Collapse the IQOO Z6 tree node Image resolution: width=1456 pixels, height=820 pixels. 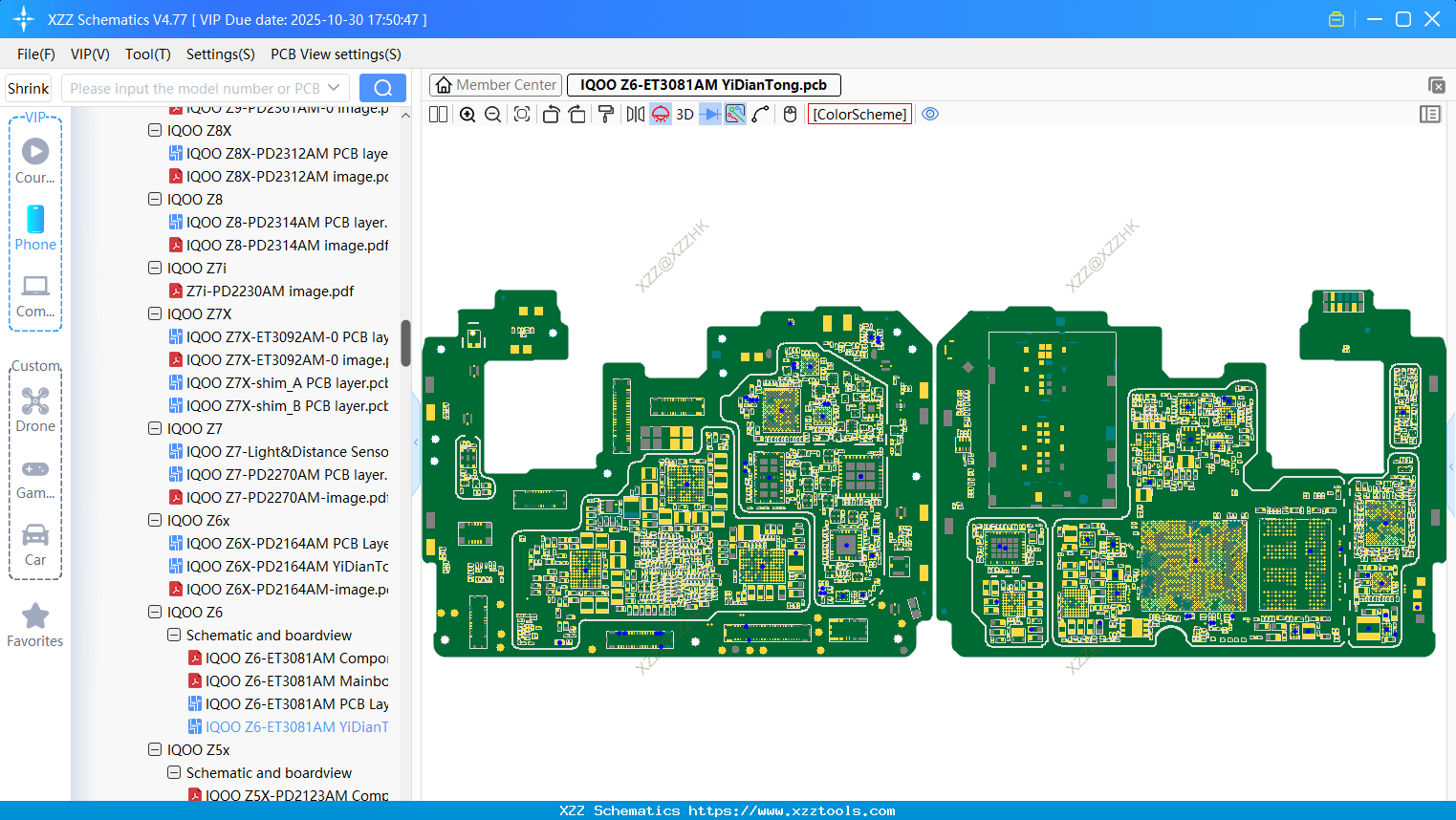tap(155, 612)
